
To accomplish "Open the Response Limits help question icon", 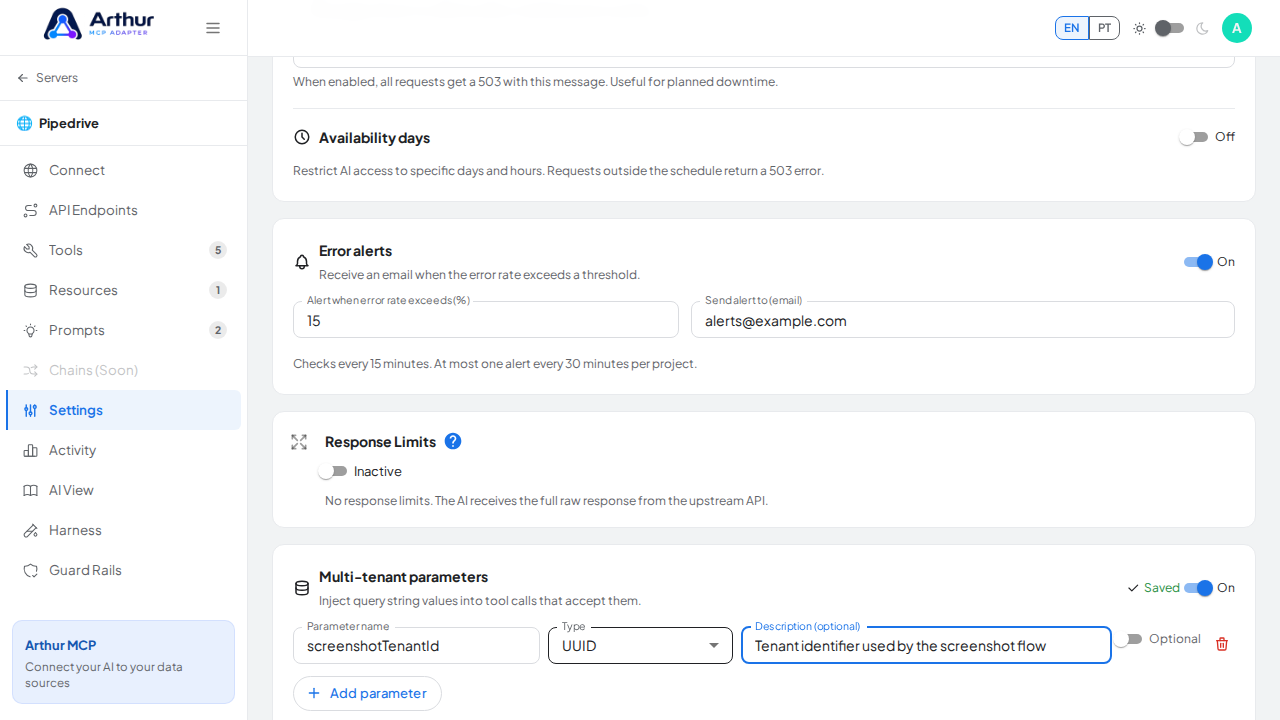I will click(453, 441).
